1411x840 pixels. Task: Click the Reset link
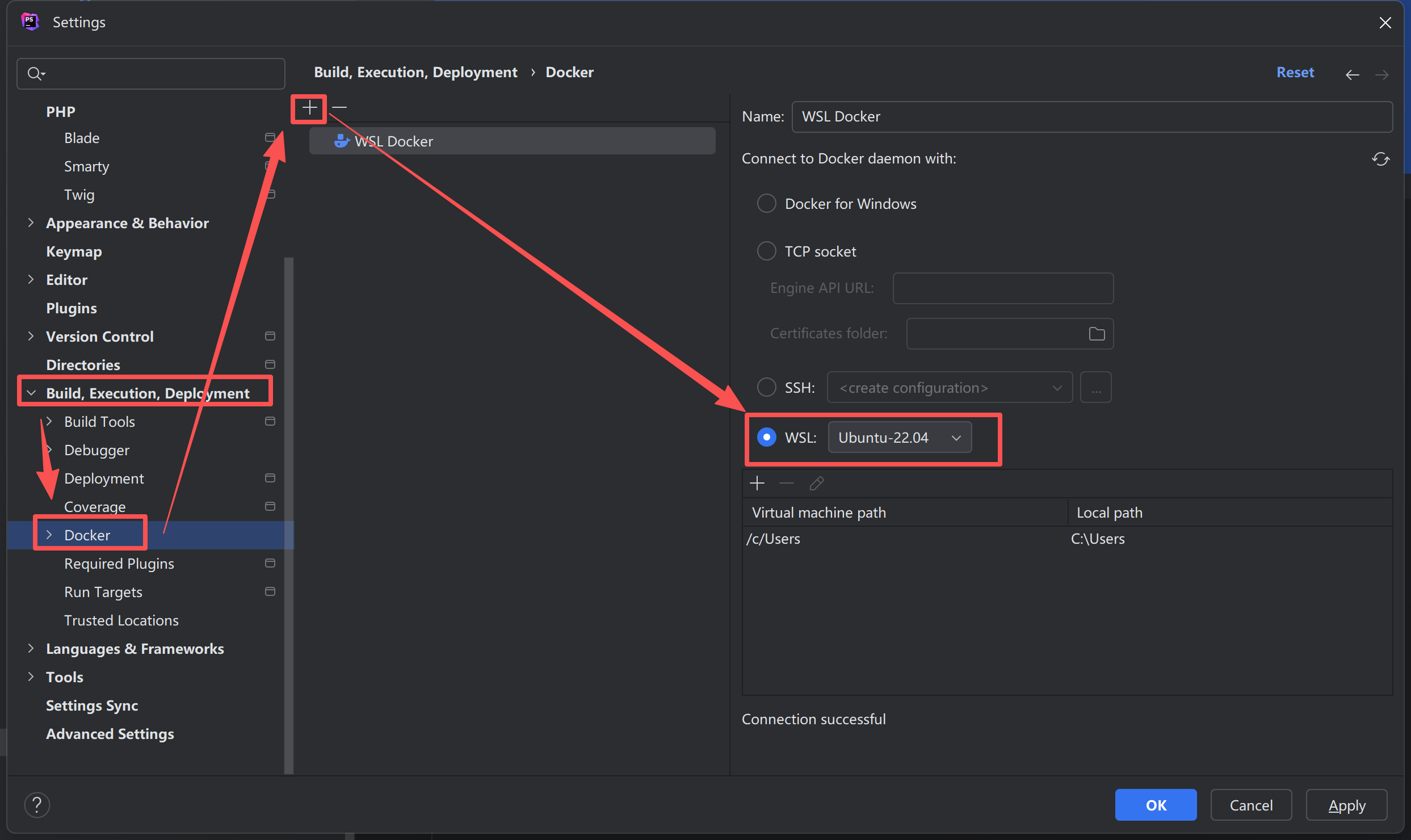coord(1295,72)
